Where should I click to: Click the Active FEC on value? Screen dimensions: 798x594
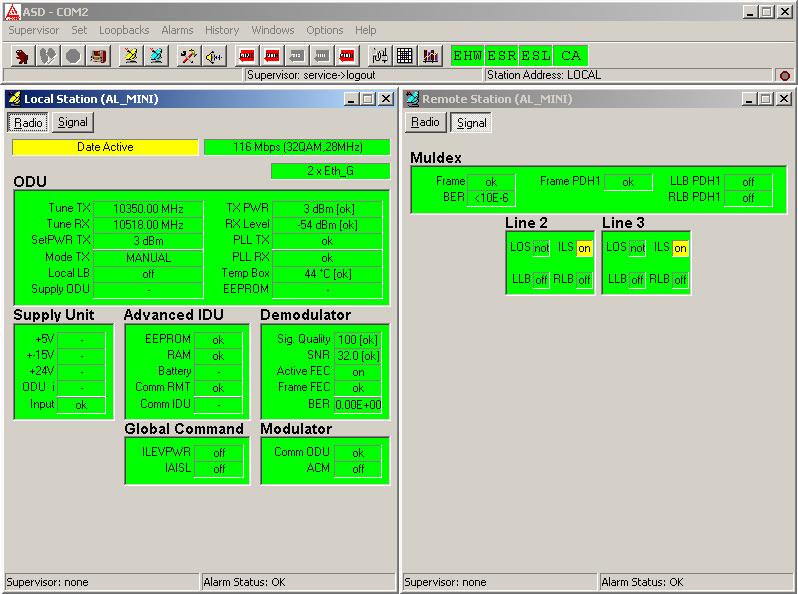click(358, 372)
